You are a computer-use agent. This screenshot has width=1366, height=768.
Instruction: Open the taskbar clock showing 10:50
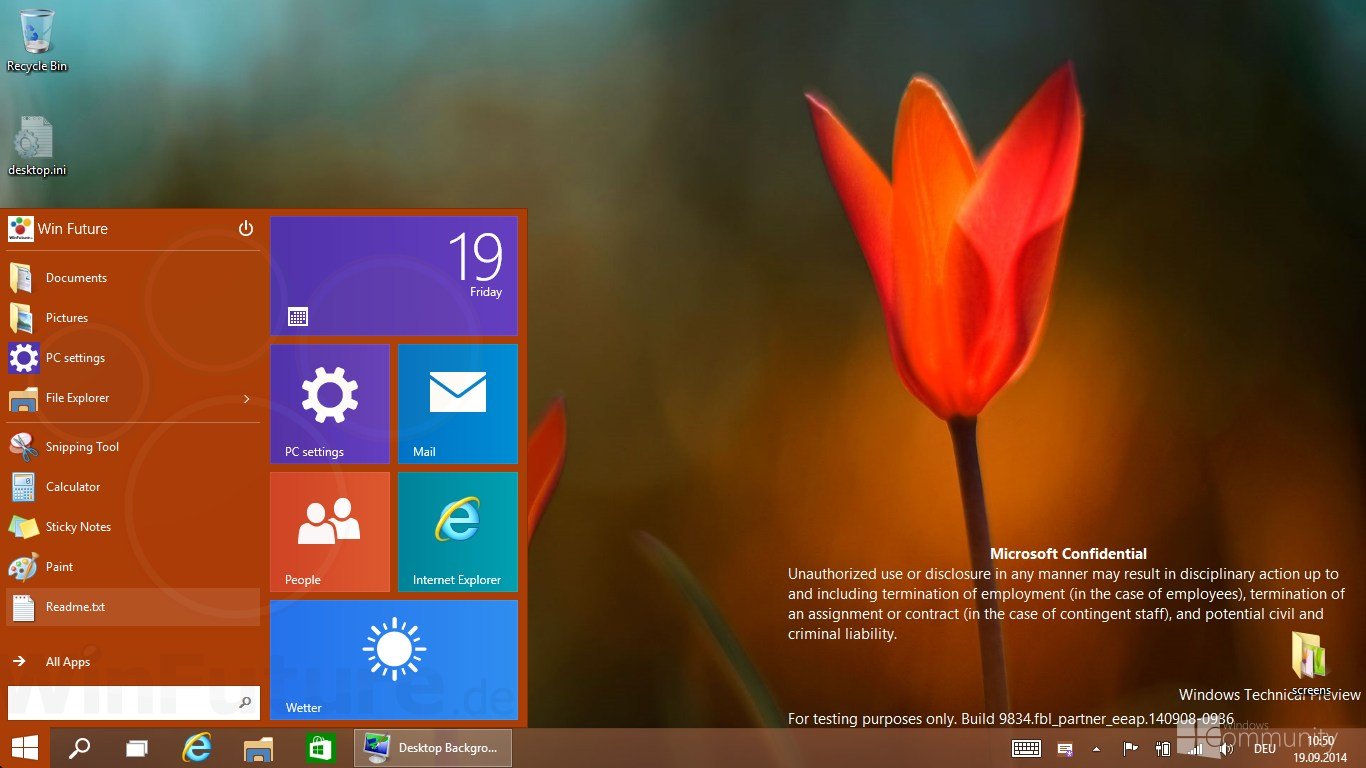[x=1321, y=749]
